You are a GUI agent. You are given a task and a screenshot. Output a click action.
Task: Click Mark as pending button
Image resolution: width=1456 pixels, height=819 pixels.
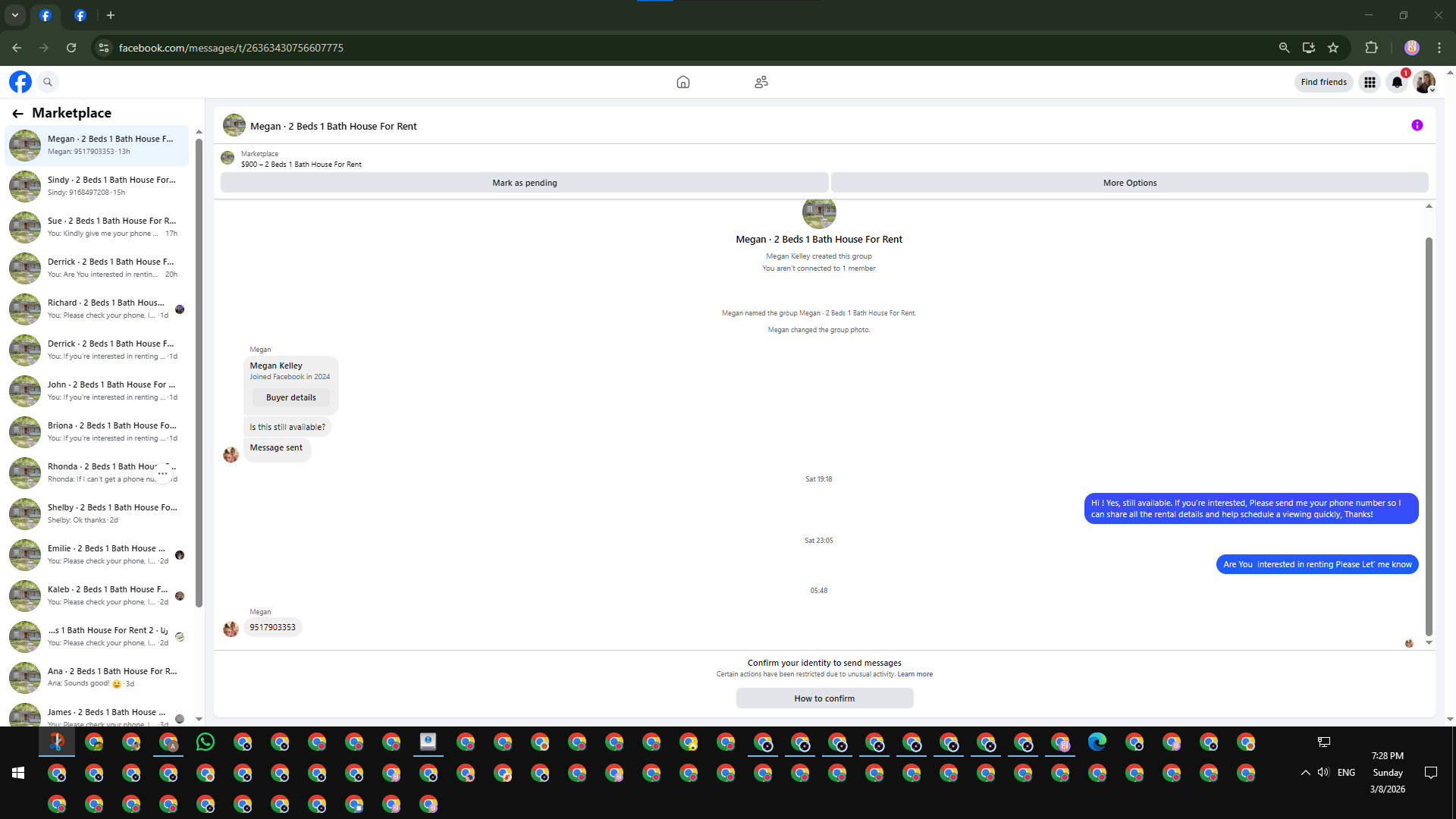coord(524,183)
